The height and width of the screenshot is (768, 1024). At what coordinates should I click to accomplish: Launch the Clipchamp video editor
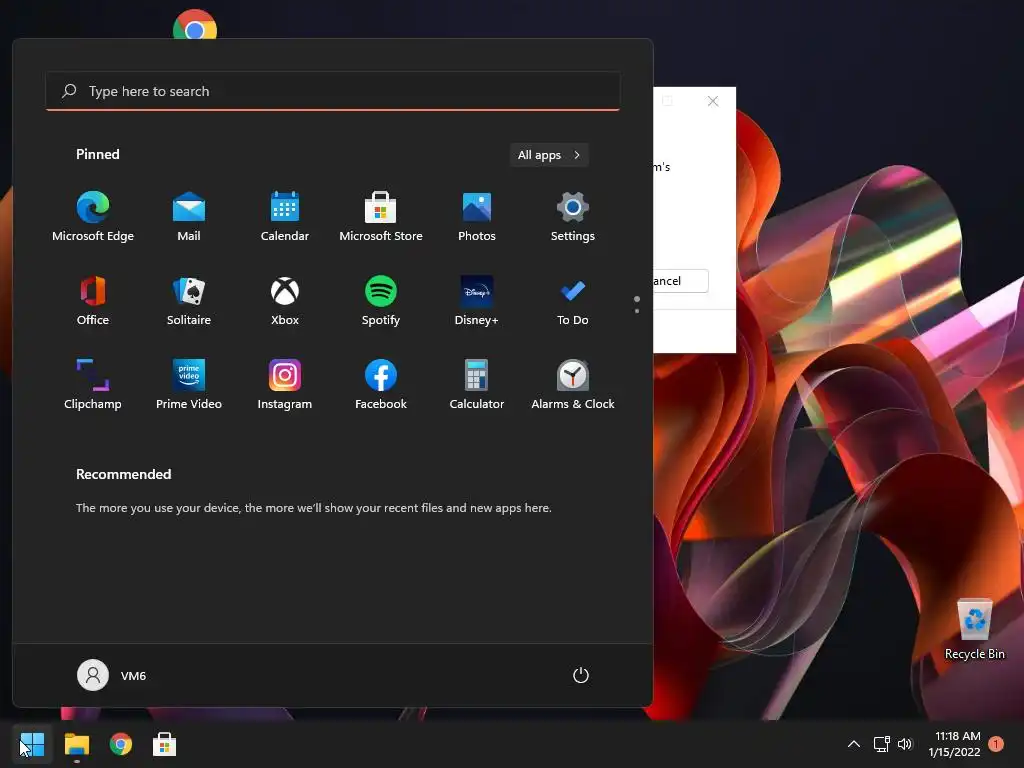click(93, 385)
